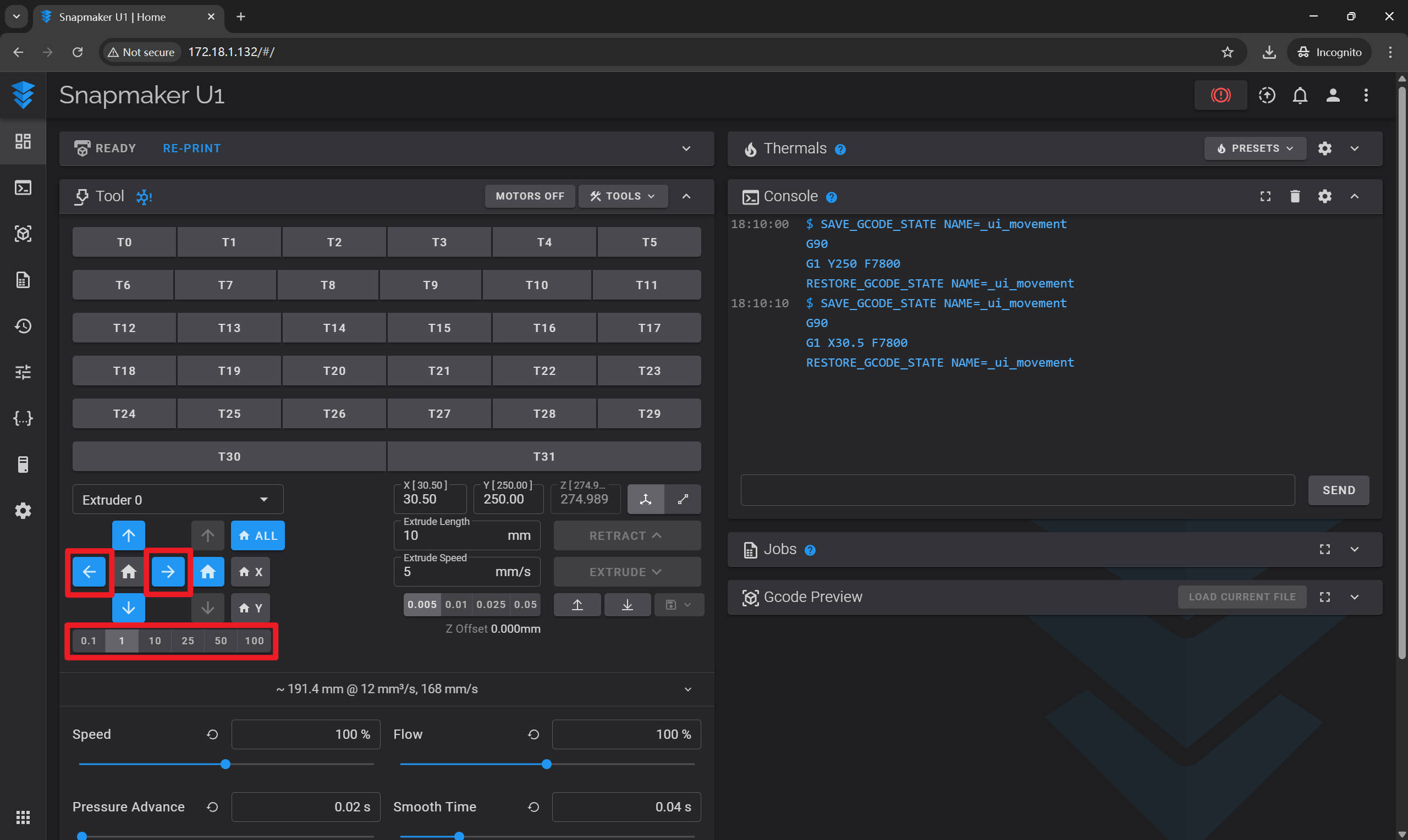Select 10 mm move distance
The height and width of the screenshot is (840, 1408).
155,641
